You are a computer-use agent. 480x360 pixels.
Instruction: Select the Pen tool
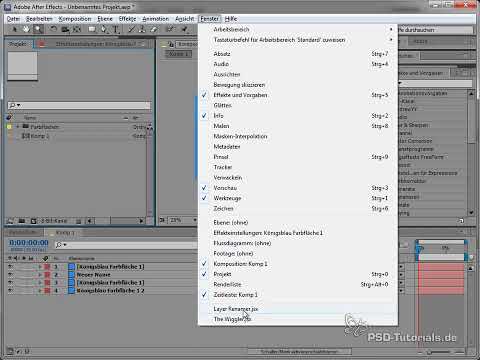coord(104,29)
